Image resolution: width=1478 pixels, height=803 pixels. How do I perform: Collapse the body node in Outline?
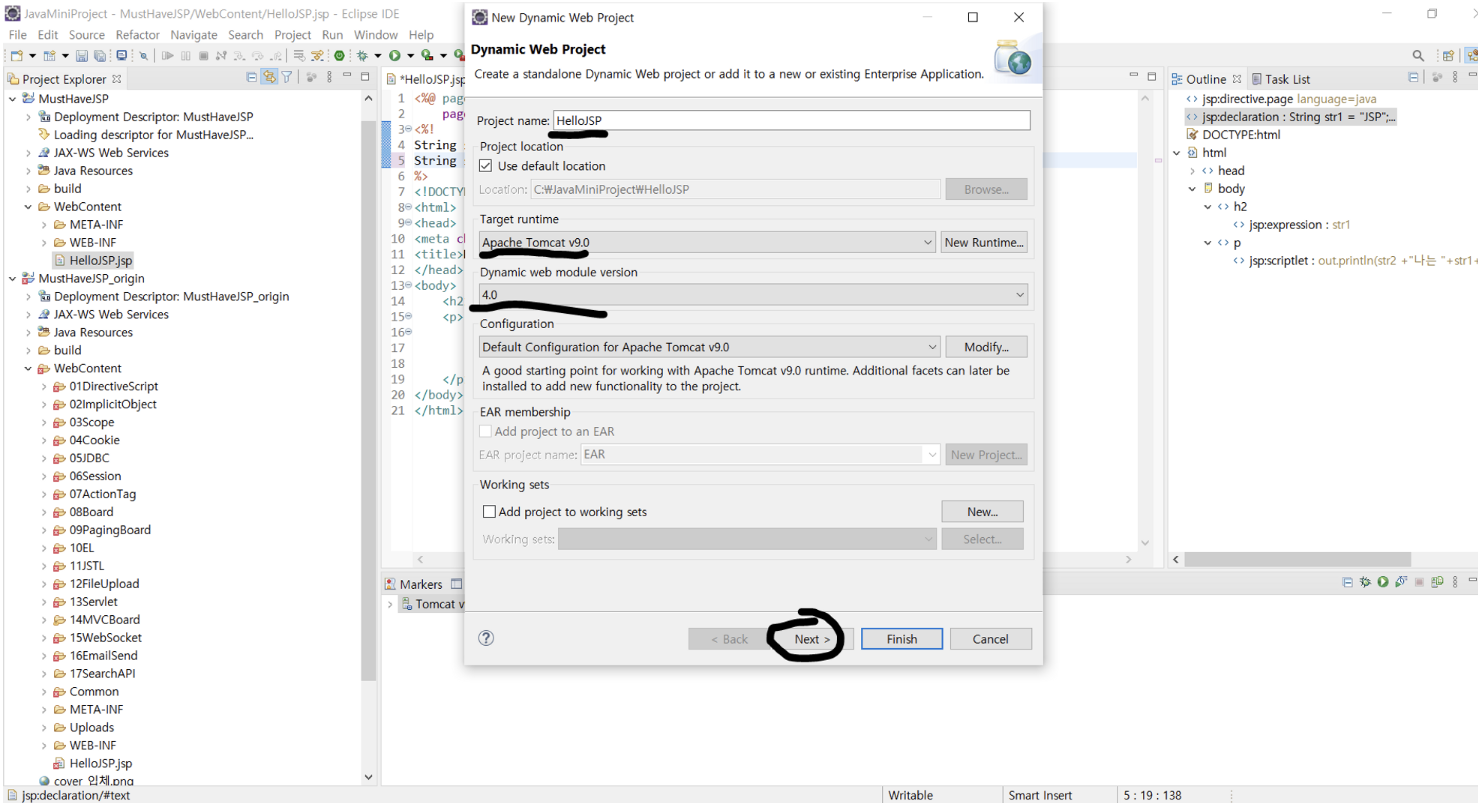pos(1192,189)
